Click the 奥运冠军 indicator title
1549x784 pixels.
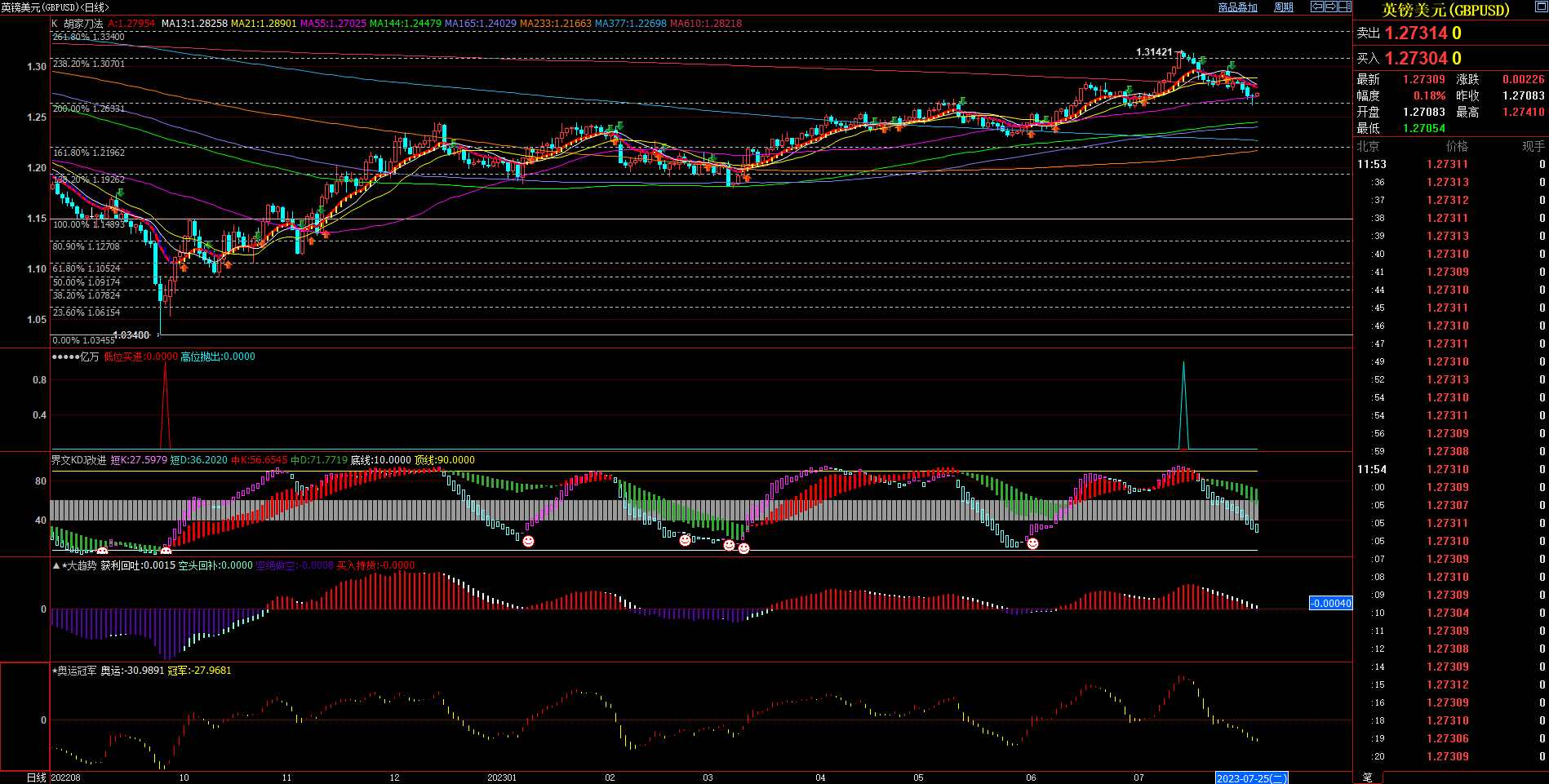(x=77, y=671)
